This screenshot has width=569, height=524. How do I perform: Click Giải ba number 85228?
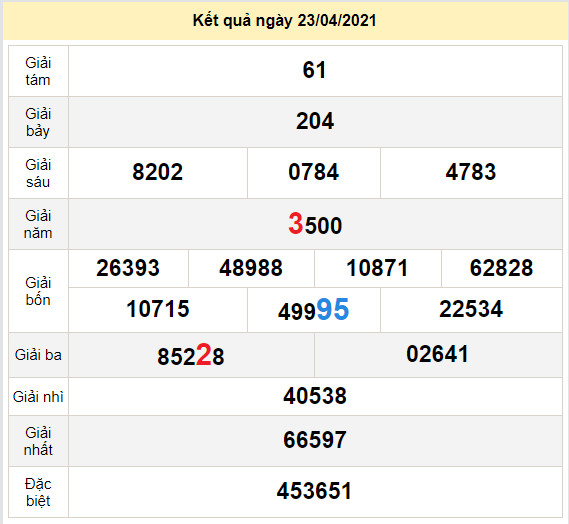(x=191, y=355)
